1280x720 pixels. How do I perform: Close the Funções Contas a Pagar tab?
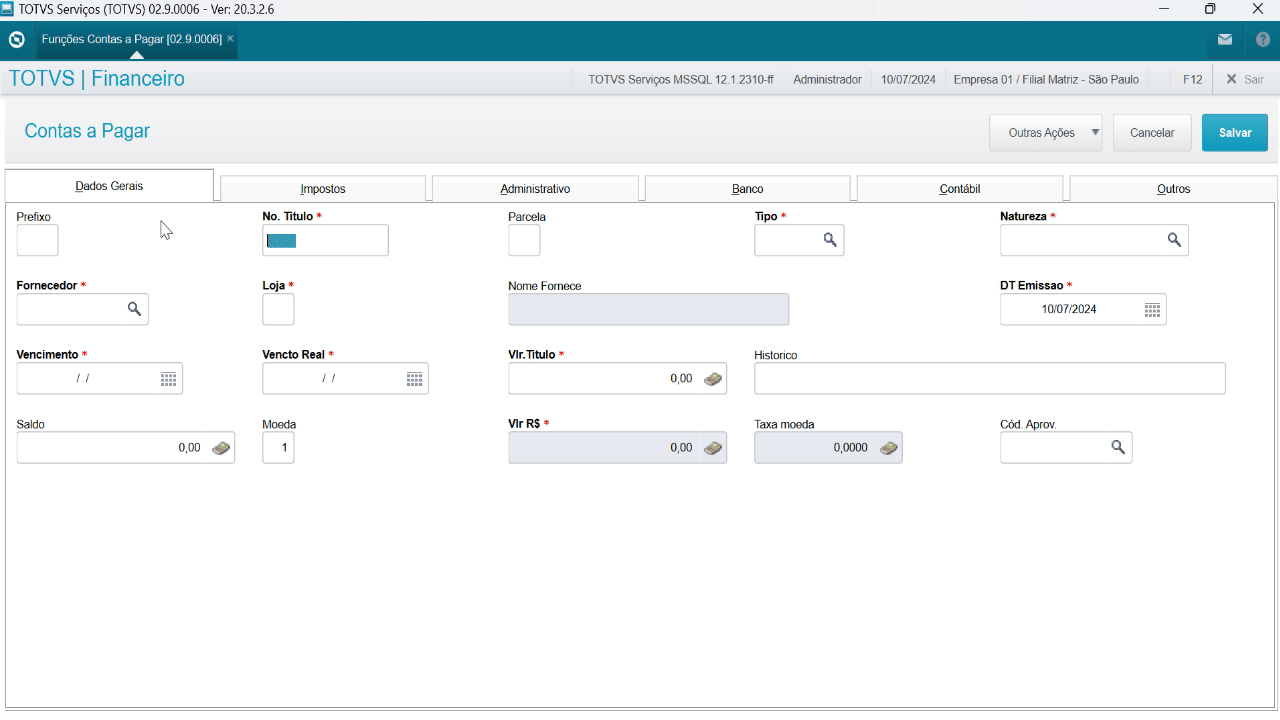tap(230, 39)
